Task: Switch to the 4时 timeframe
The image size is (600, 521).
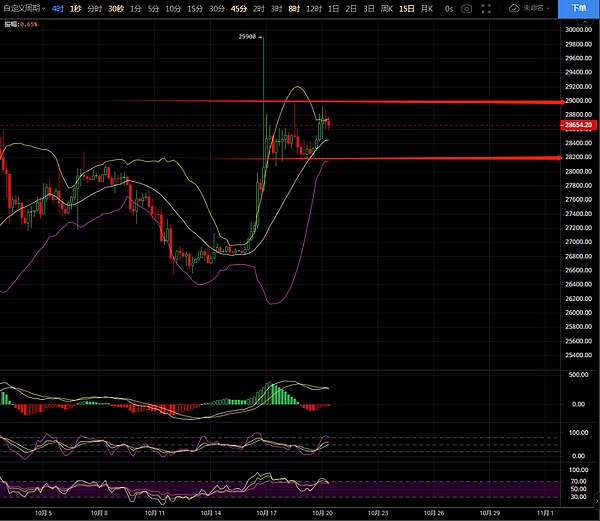Action: point(58,8)
